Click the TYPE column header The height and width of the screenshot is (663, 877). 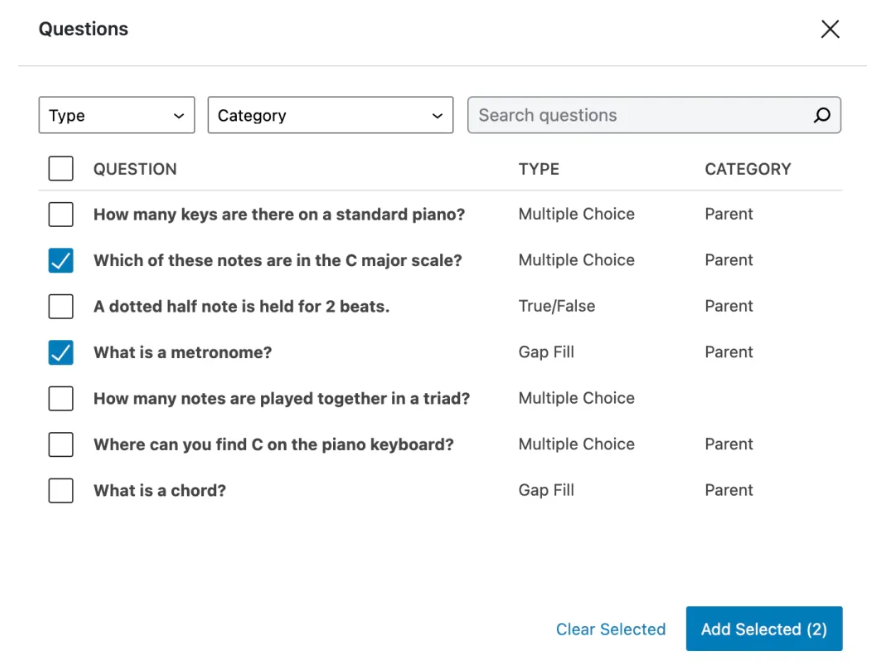pos(538,169)
